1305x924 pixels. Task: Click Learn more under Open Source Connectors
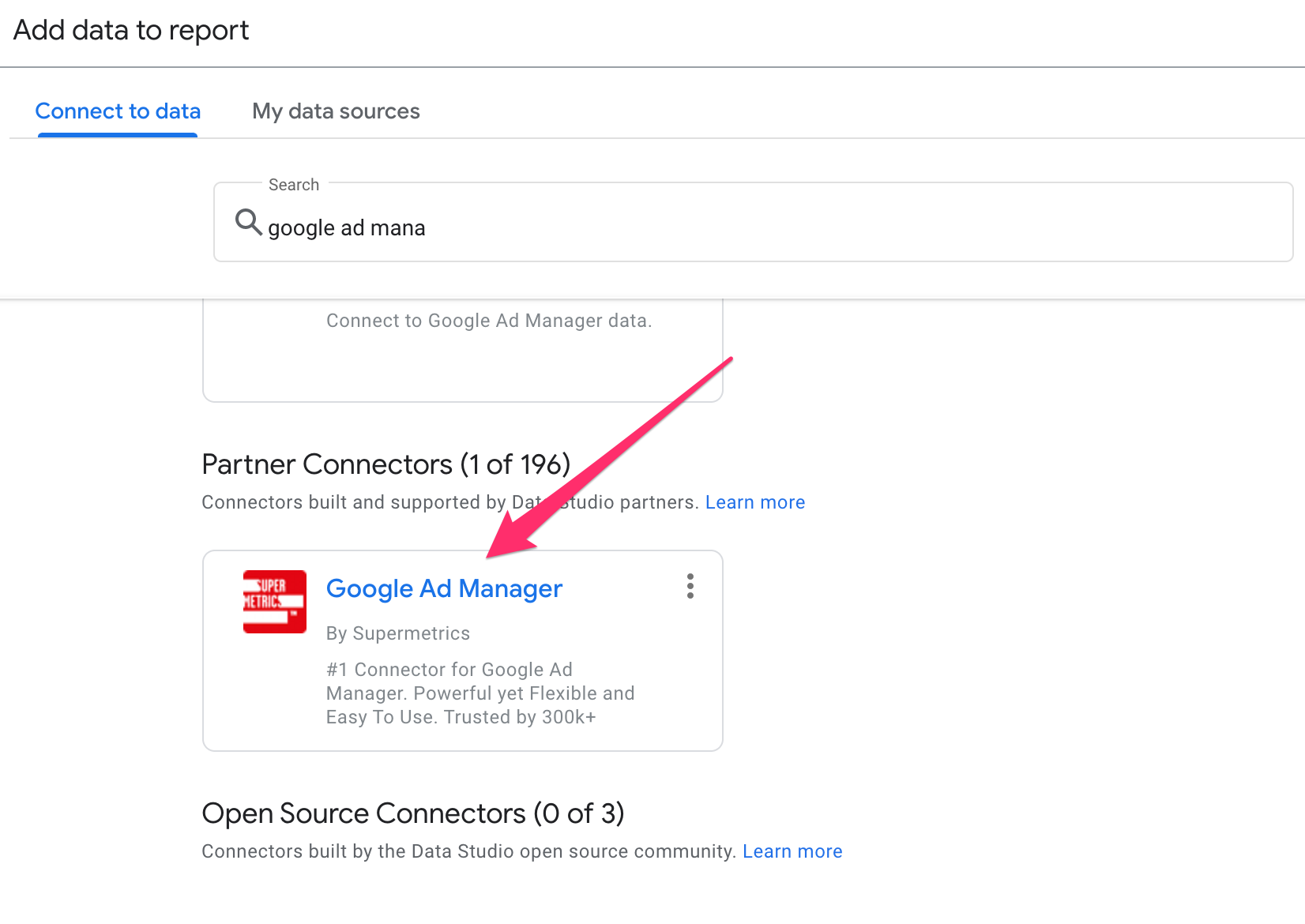(x=792, y=851)
